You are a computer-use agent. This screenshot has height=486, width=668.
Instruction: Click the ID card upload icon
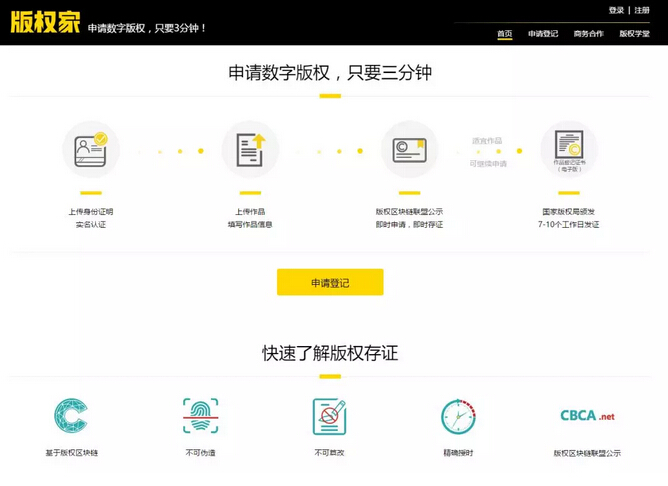(90, 150)
